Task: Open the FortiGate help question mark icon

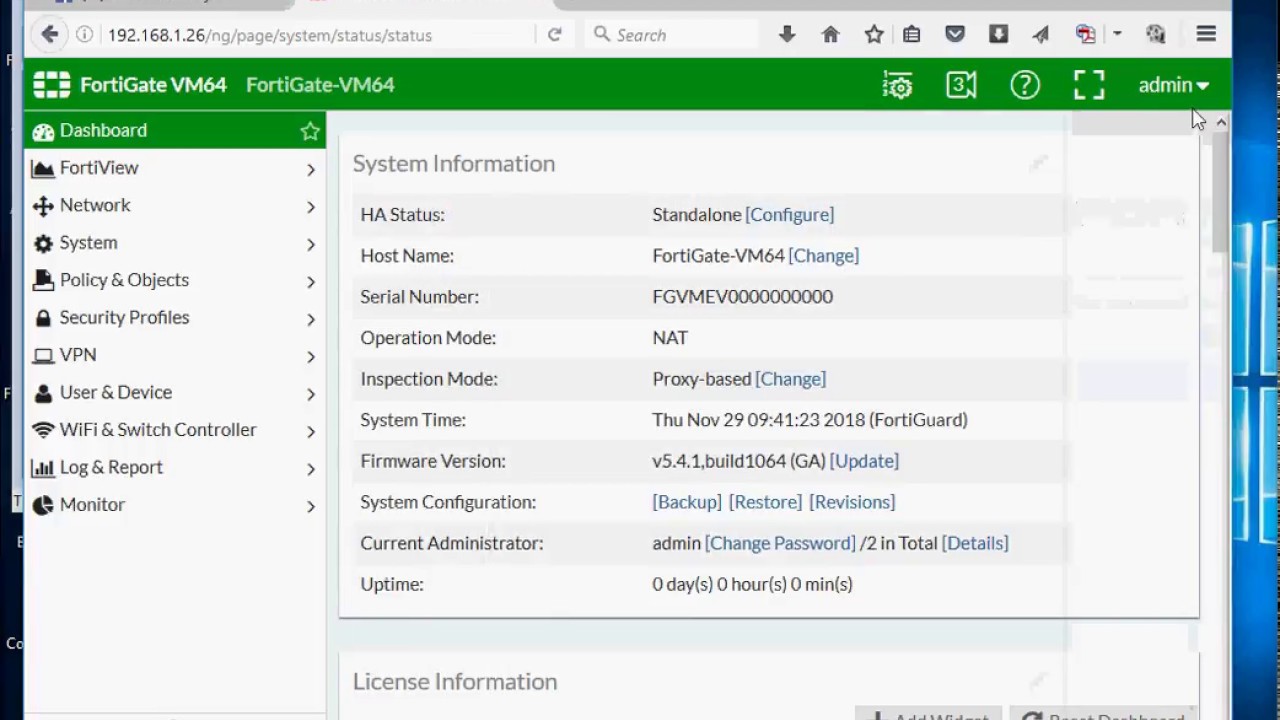Action: click(1025, 85)
